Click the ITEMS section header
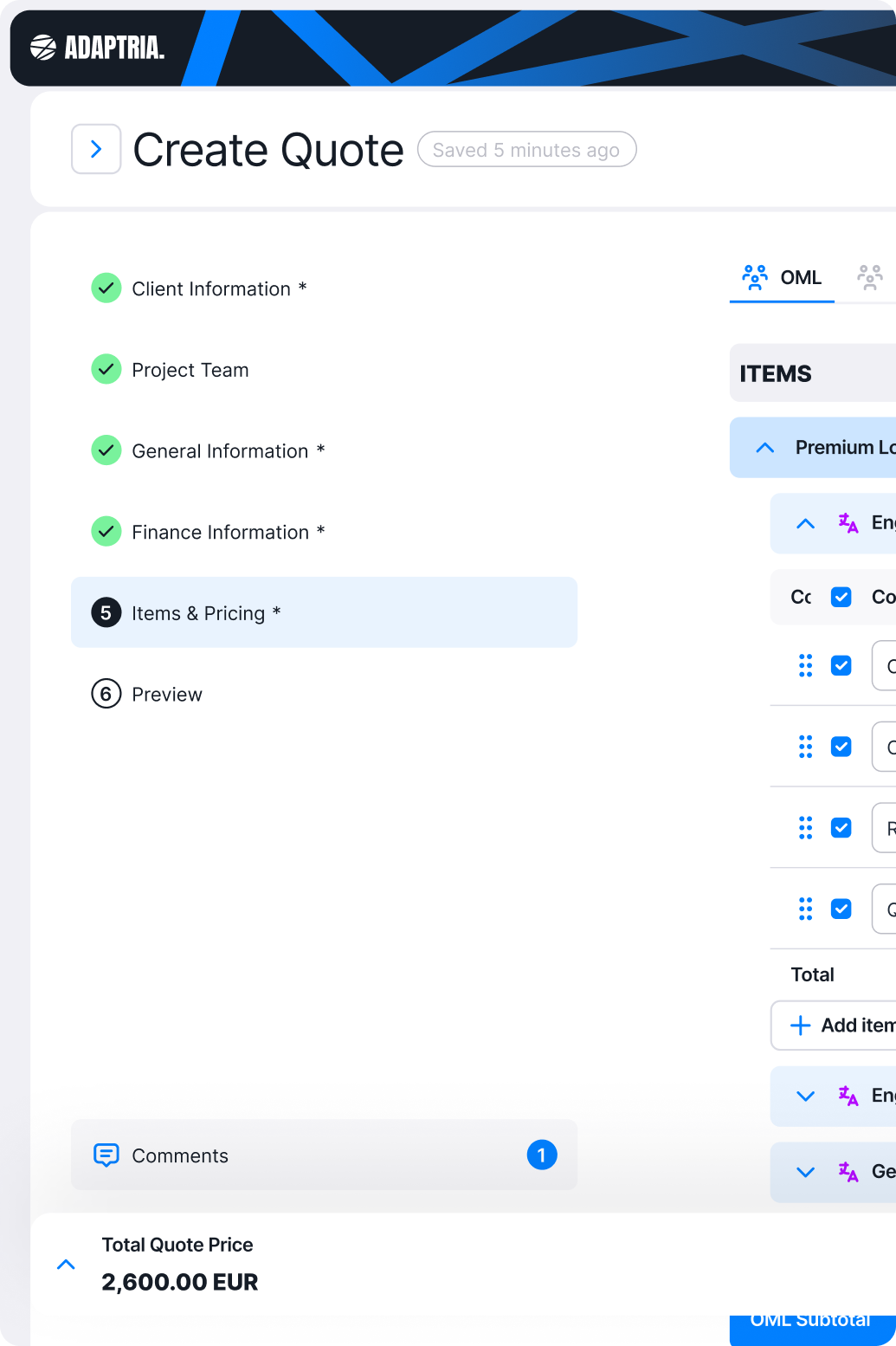This screenshot has height=1346, width=896. click(x=813, y=373)
